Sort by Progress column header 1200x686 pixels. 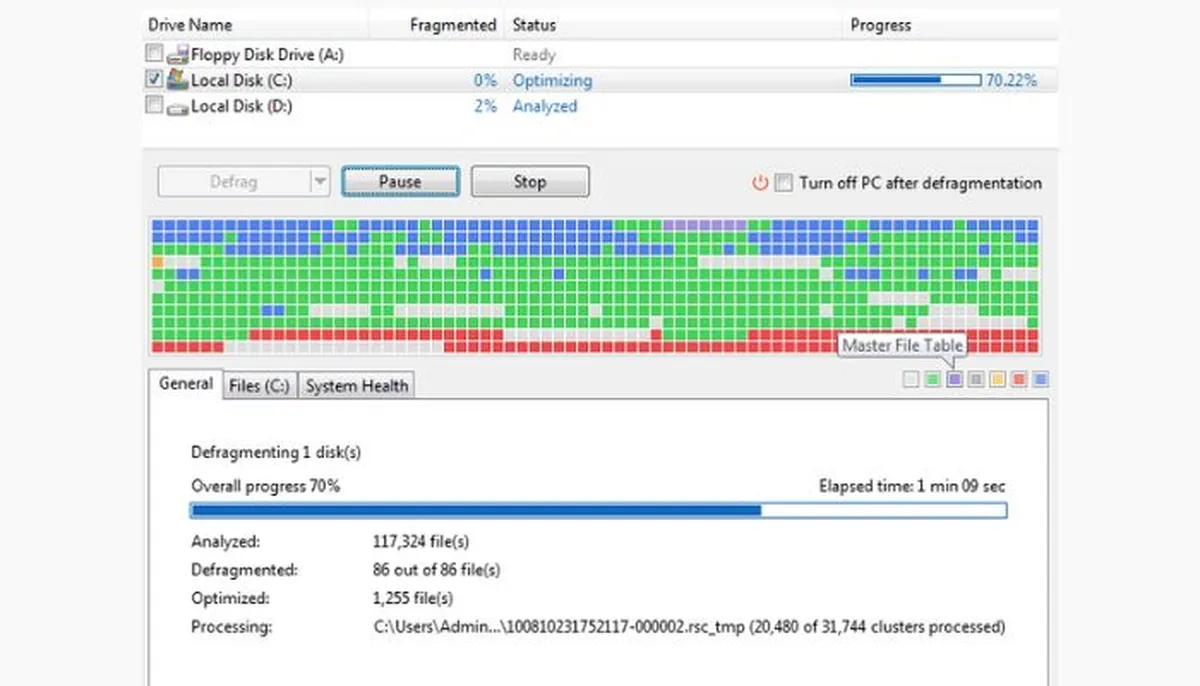click(x=950, y=24)
